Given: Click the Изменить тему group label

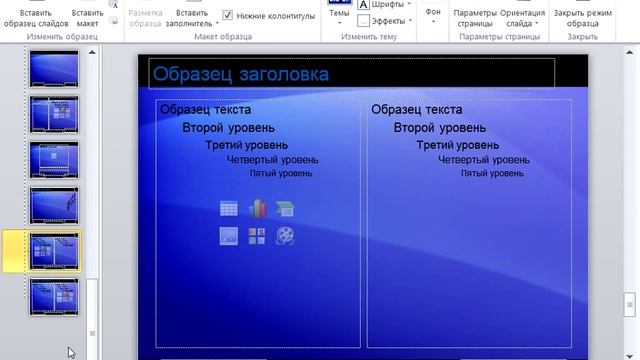Looking at the screenshot, I should [x=369, y=36].
